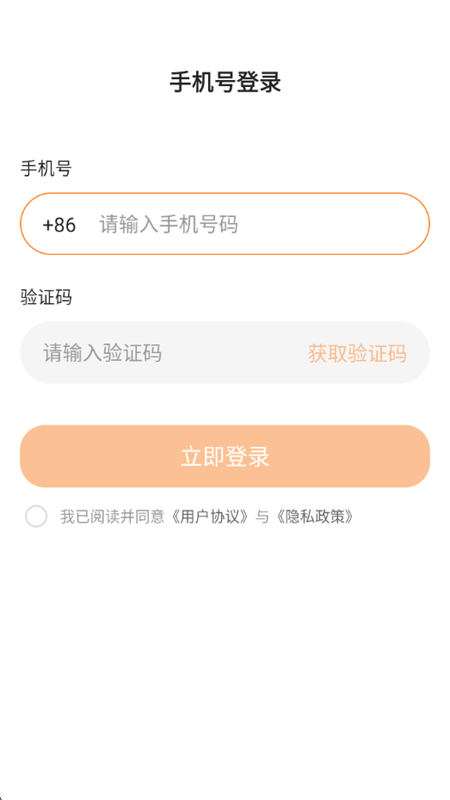Submit login via the orange 立即登录 button

[x=225, y=456]
